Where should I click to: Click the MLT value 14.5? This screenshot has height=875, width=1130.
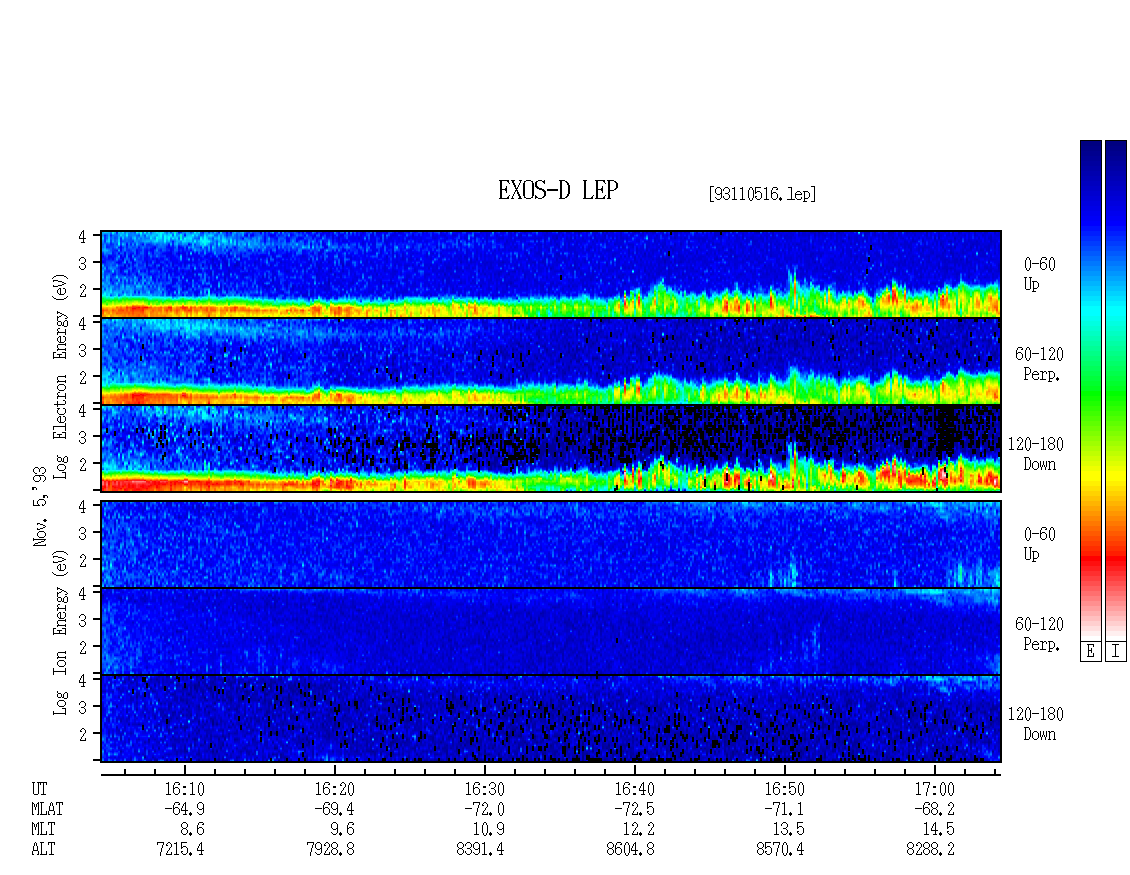[x=937, y=830]
